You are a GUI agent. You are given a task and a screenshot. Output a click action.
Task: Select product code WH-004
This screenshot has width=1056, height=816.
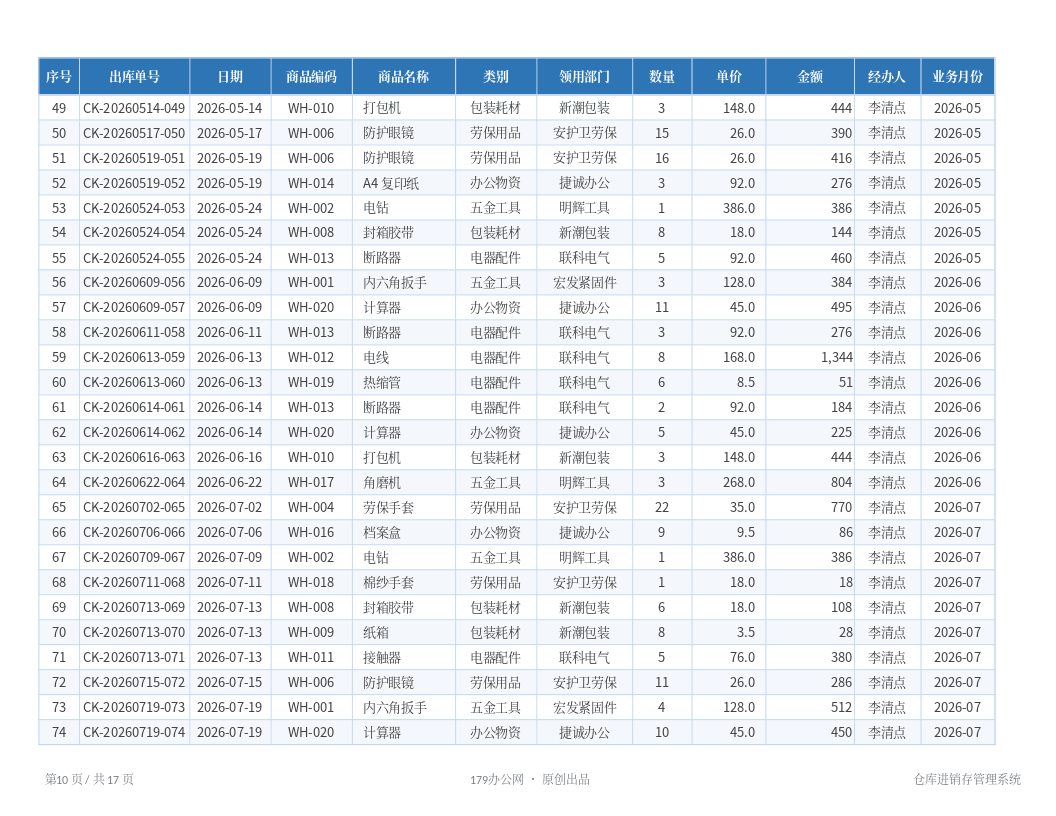pos(311,508)
